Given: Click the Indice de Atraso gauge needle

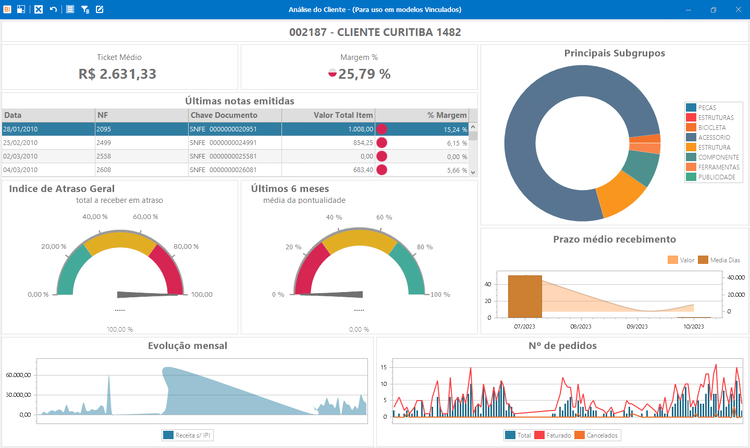Looking at the screenshot, I should tap(147, 295).
